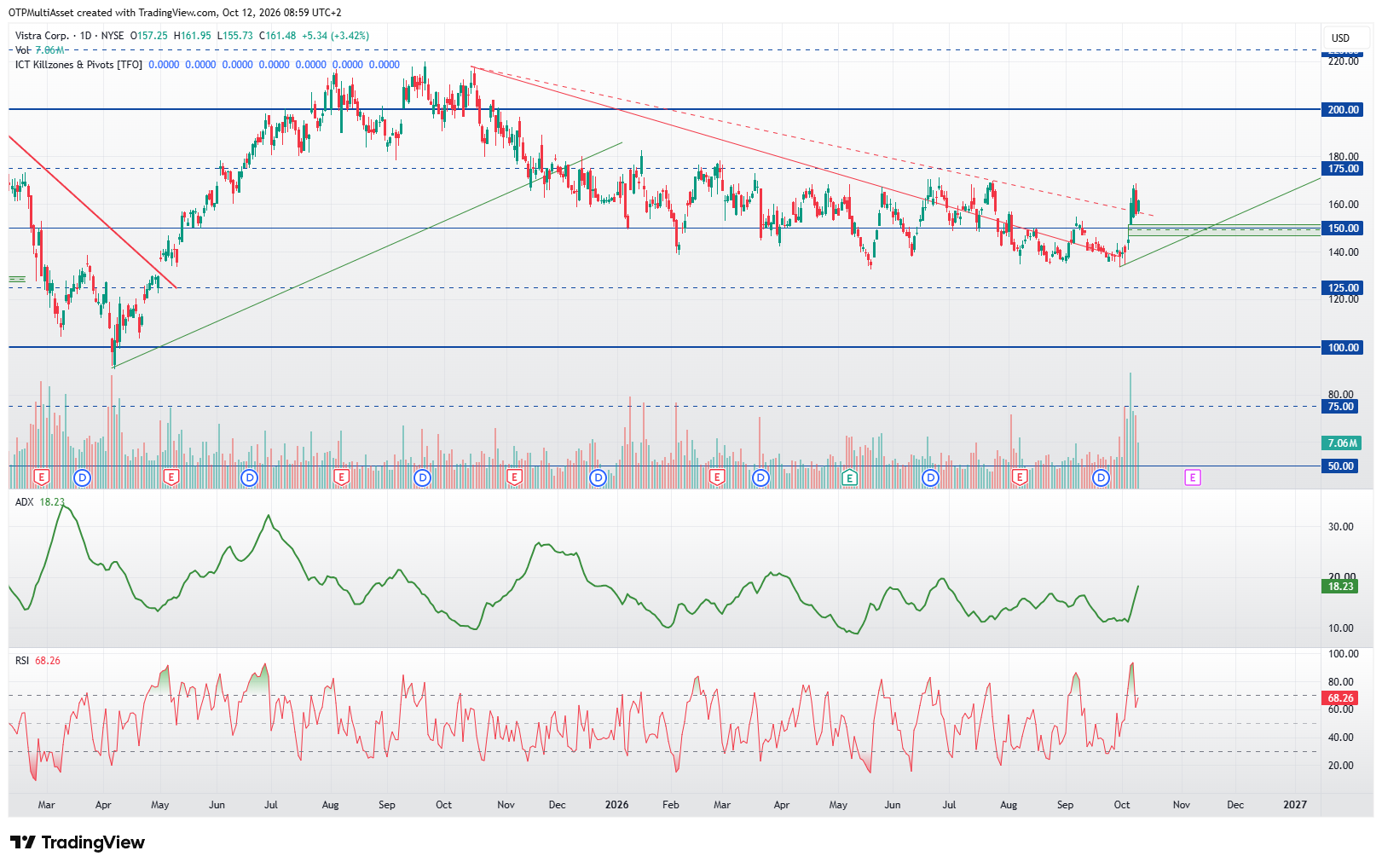The image size is (1382, 868).
Task: Click the NYSE exchange label
Action: coord(113,36)
